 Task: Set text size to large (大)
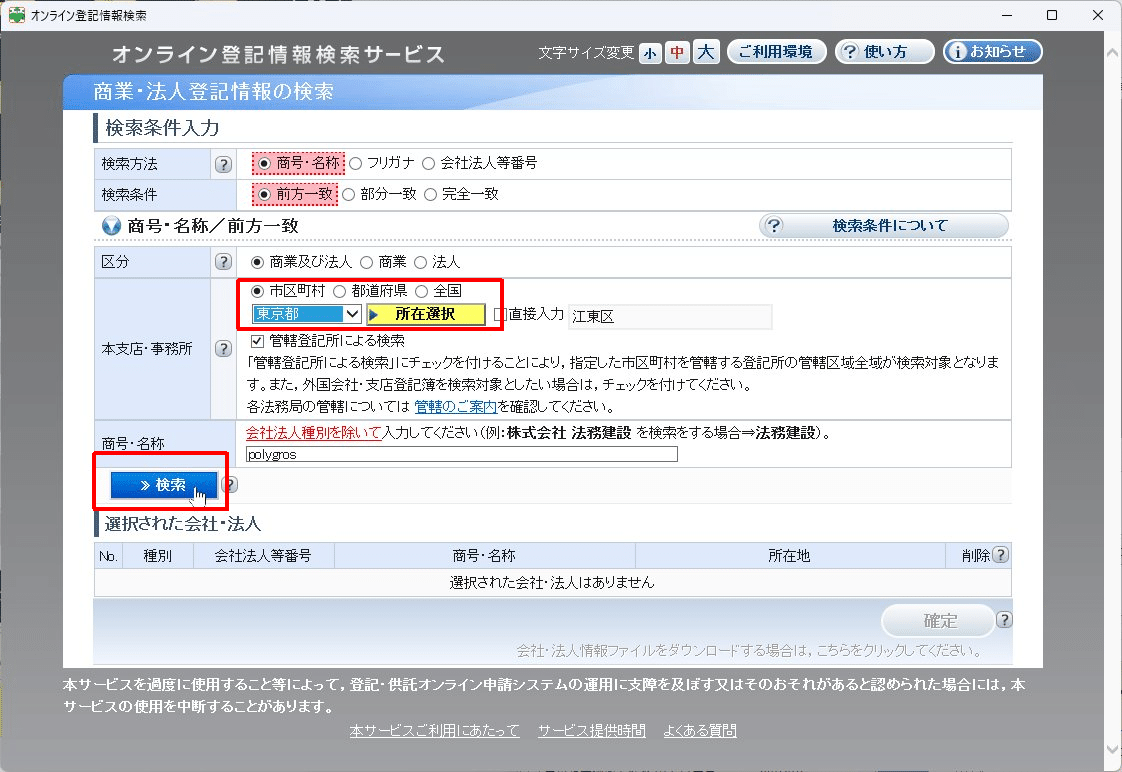tap(706, 52)
